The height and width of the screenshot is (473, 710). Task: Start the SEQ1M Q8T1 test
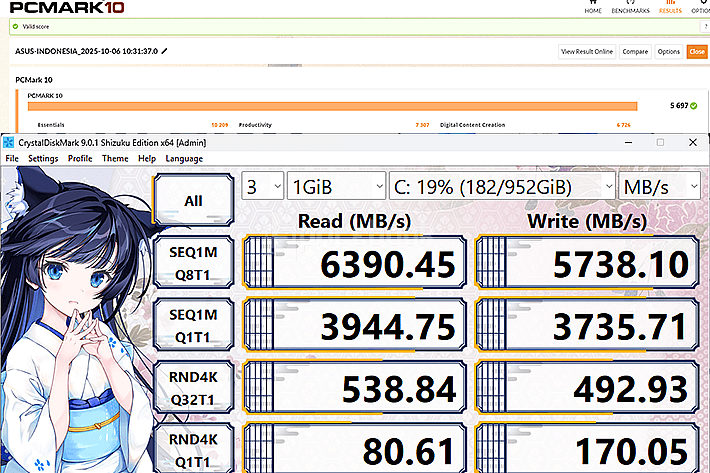193,263
